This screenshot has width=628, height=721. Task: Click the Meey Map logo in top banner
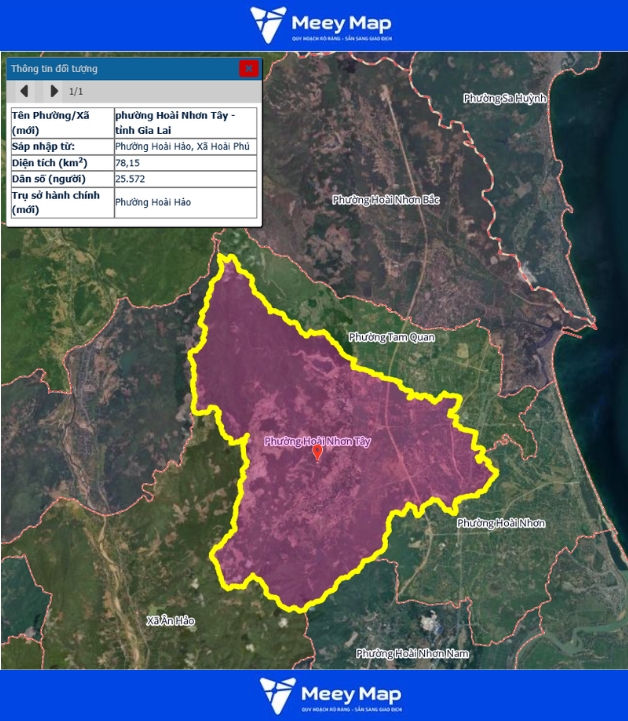[321, 25]
